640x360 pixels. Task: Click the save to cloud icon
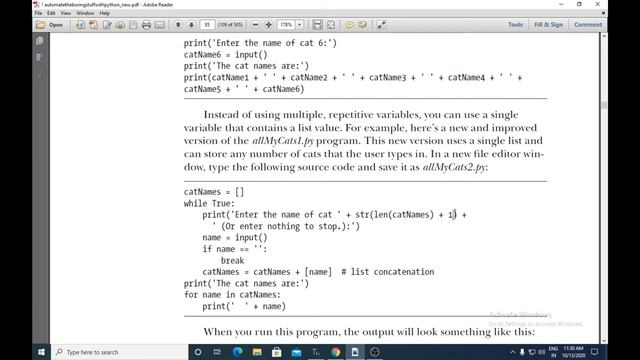120,25
